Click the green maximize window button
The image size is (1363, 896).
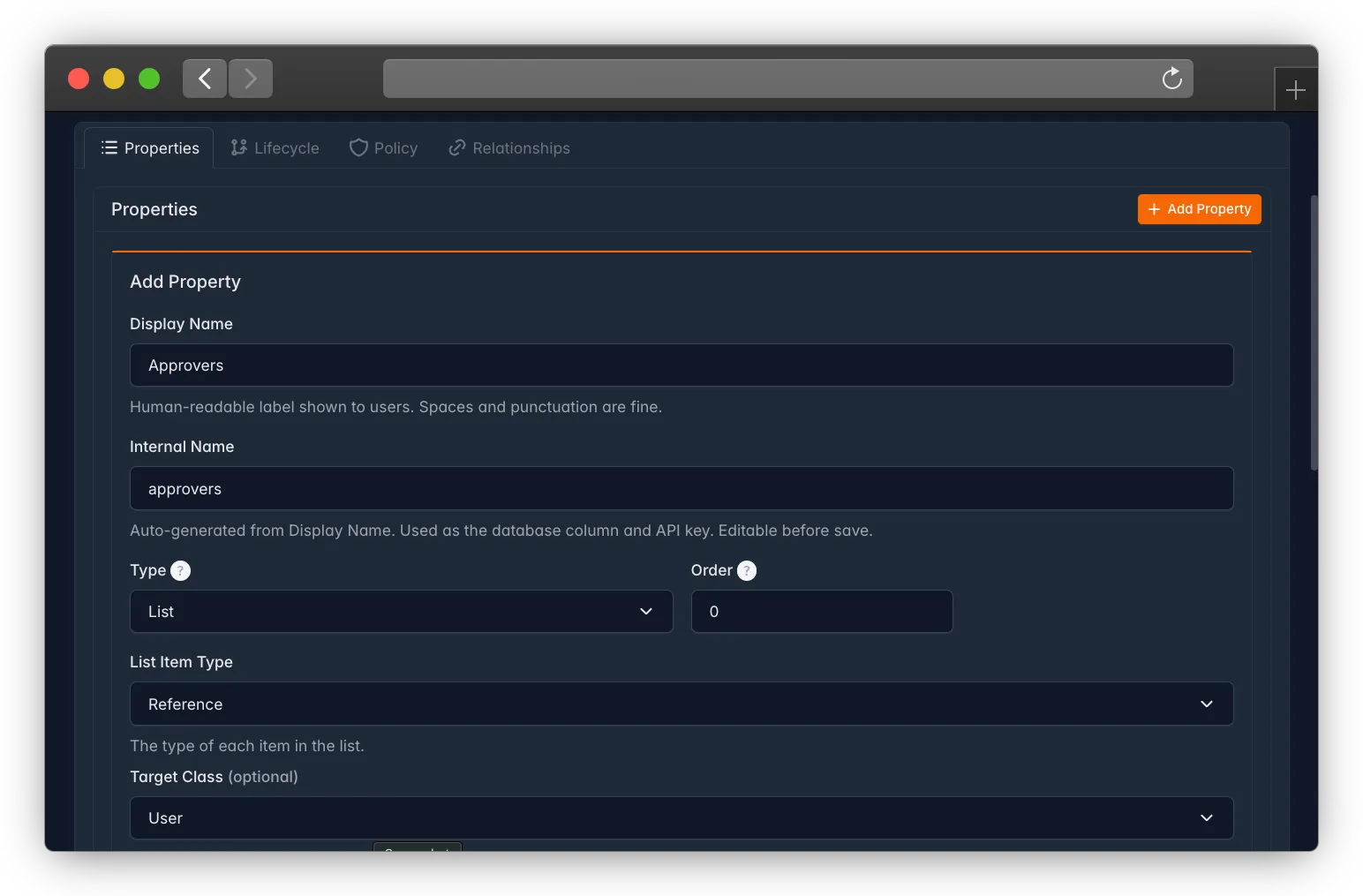coord(149,79)
